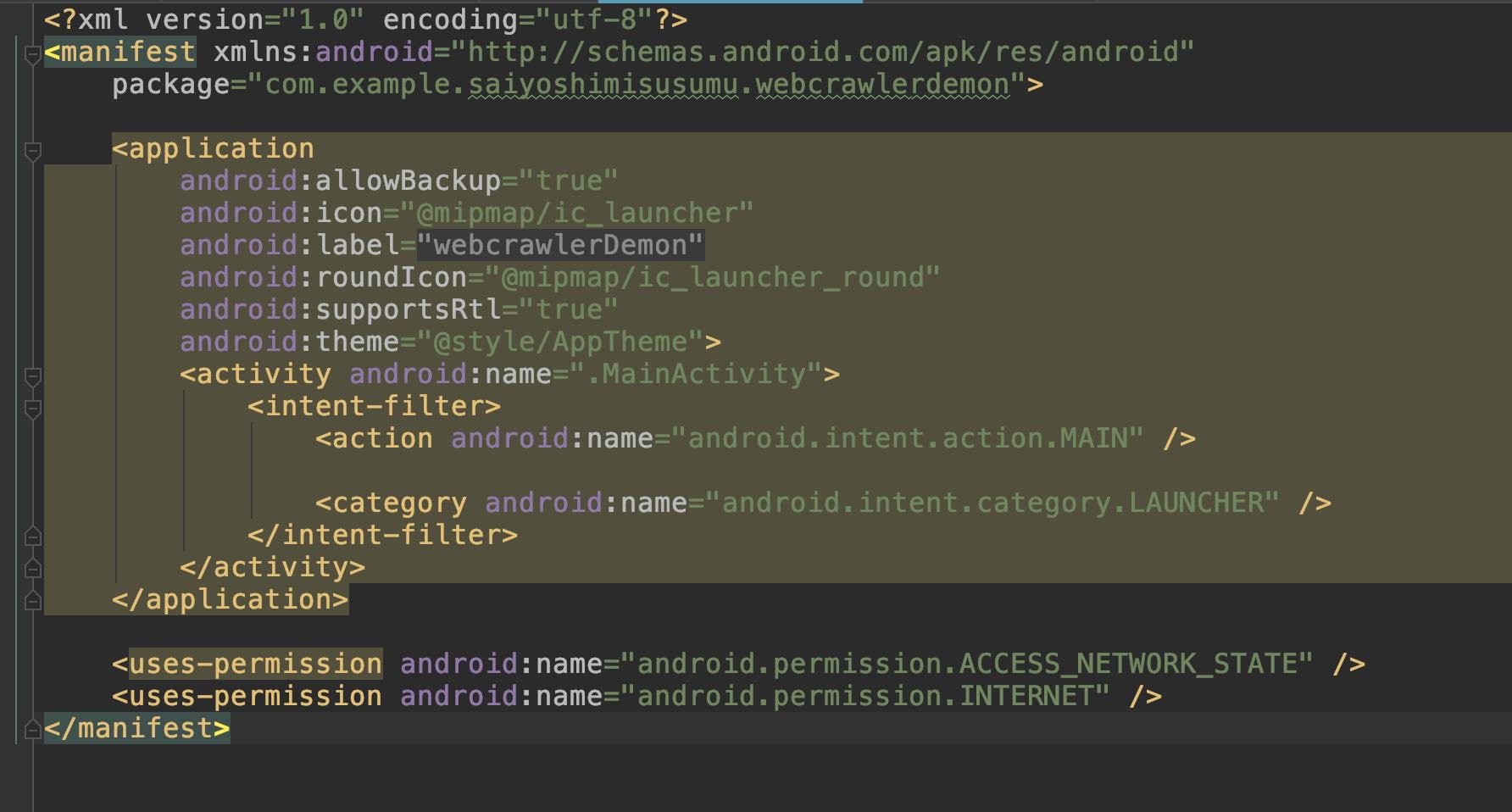Click the version="1.0" attribute text
The width and height of the screenshot is (1512, 812).
tap(255, 19)
